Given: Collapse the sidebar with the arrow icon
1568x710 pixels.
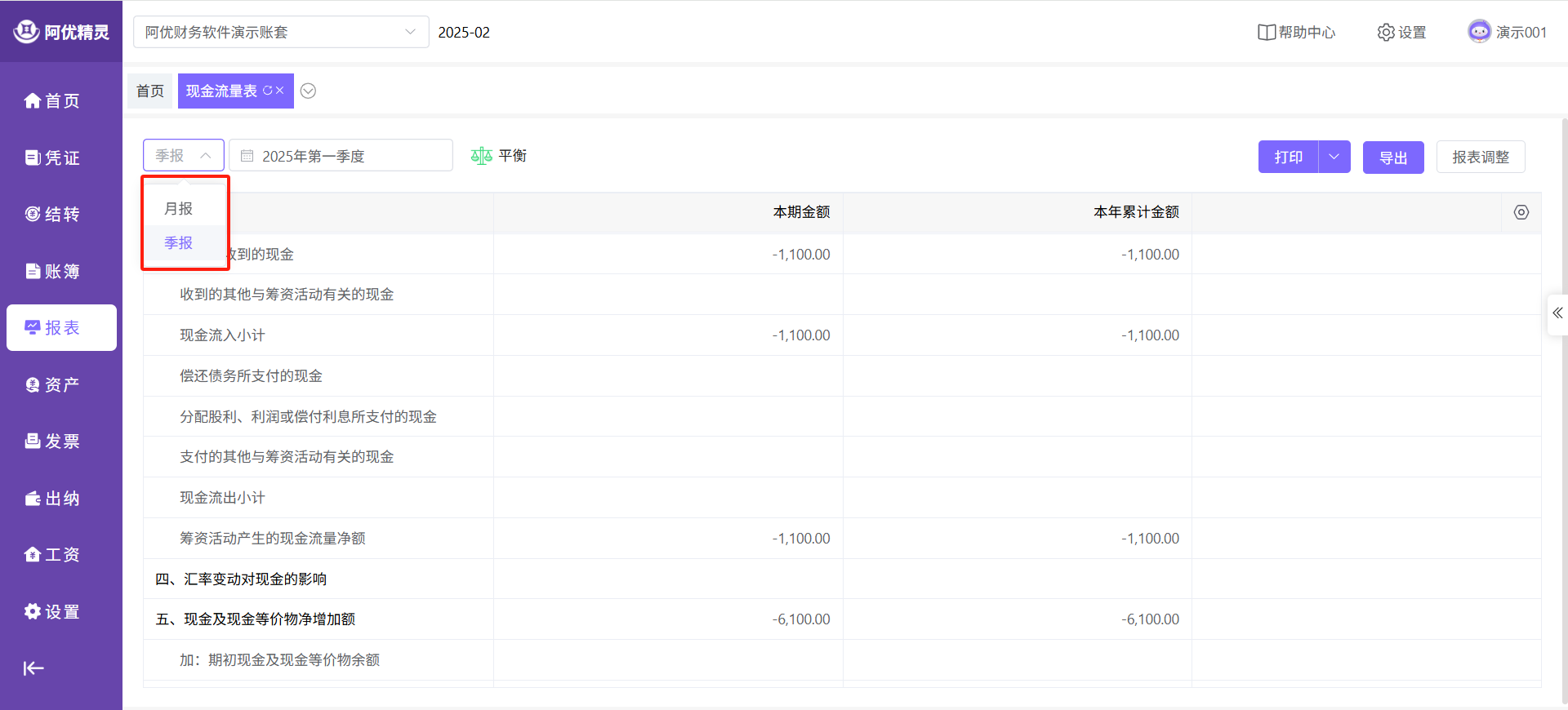Looking at the screenshot, I should (x=33, y=668).
